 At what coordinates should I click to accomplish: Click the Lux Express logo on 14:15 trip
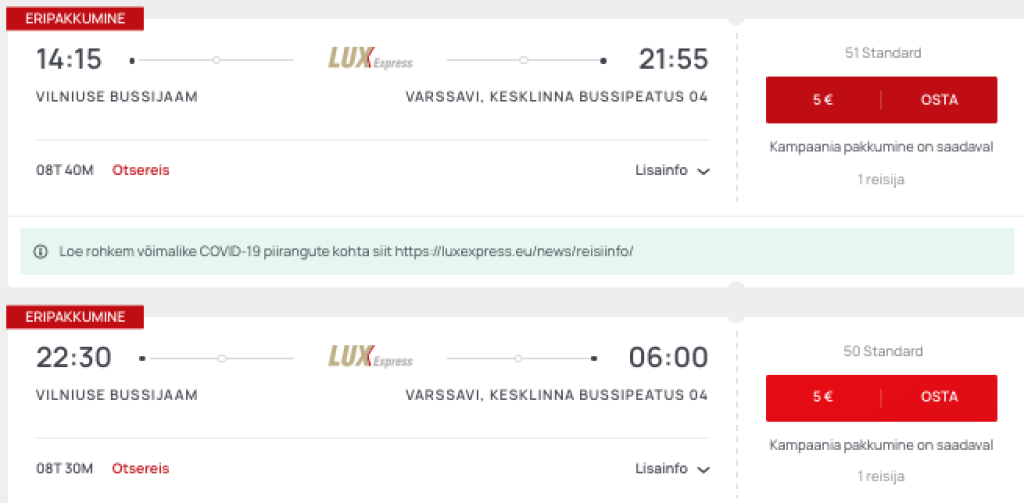coord(370,59)
